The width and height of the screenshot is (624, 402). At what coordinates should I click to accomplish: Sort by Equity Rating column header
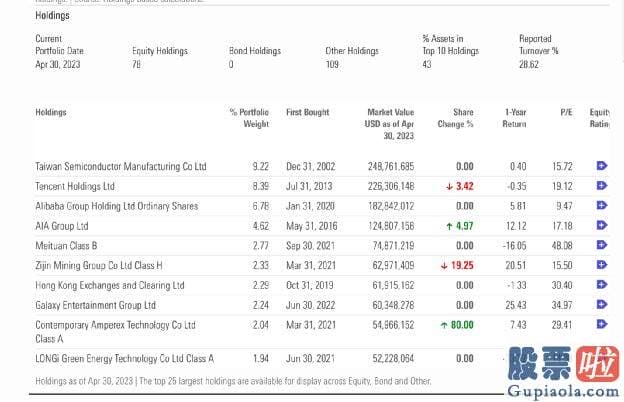(599, 118)
